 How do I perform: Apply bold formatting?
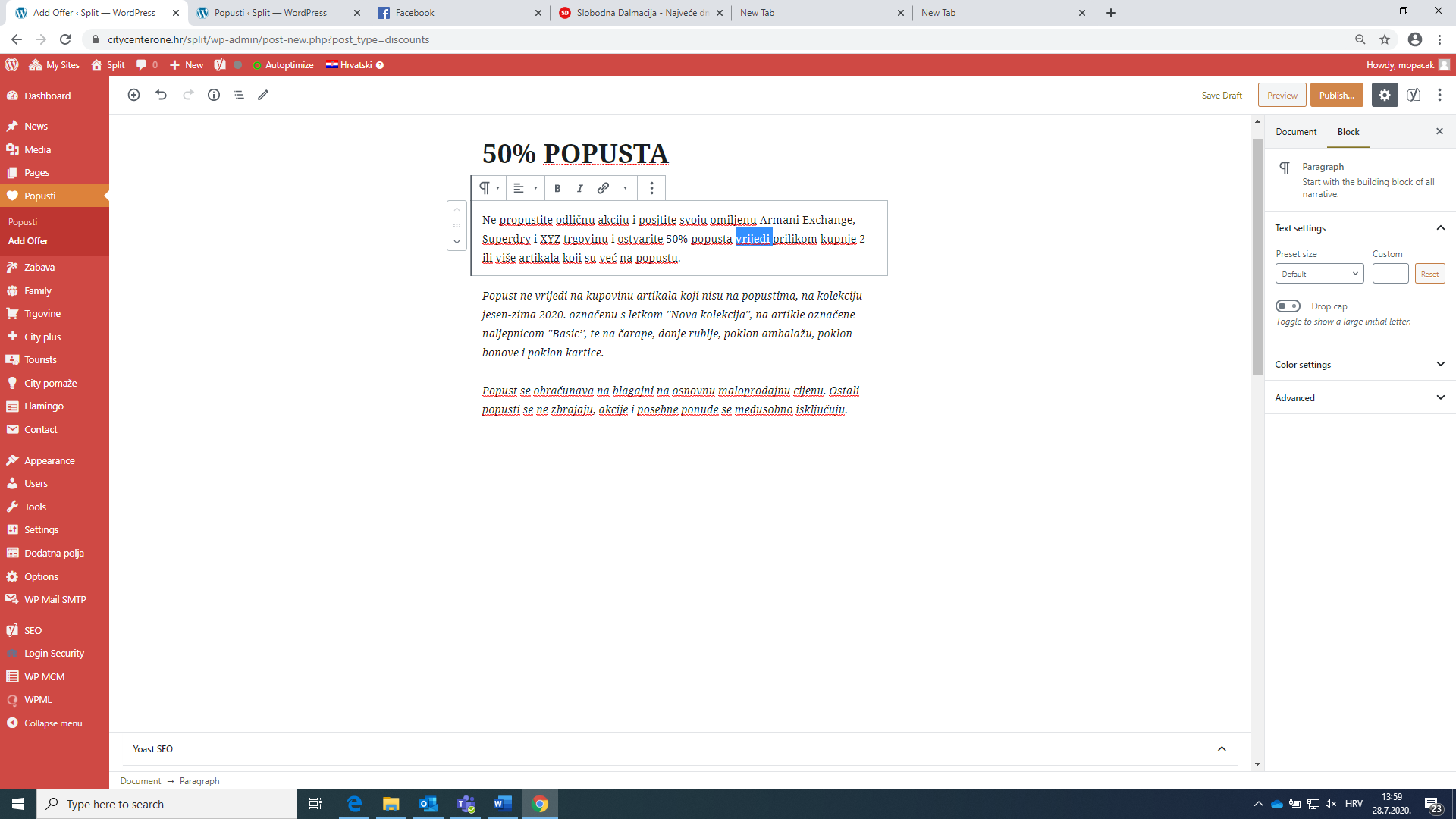[x=557, y=188]
